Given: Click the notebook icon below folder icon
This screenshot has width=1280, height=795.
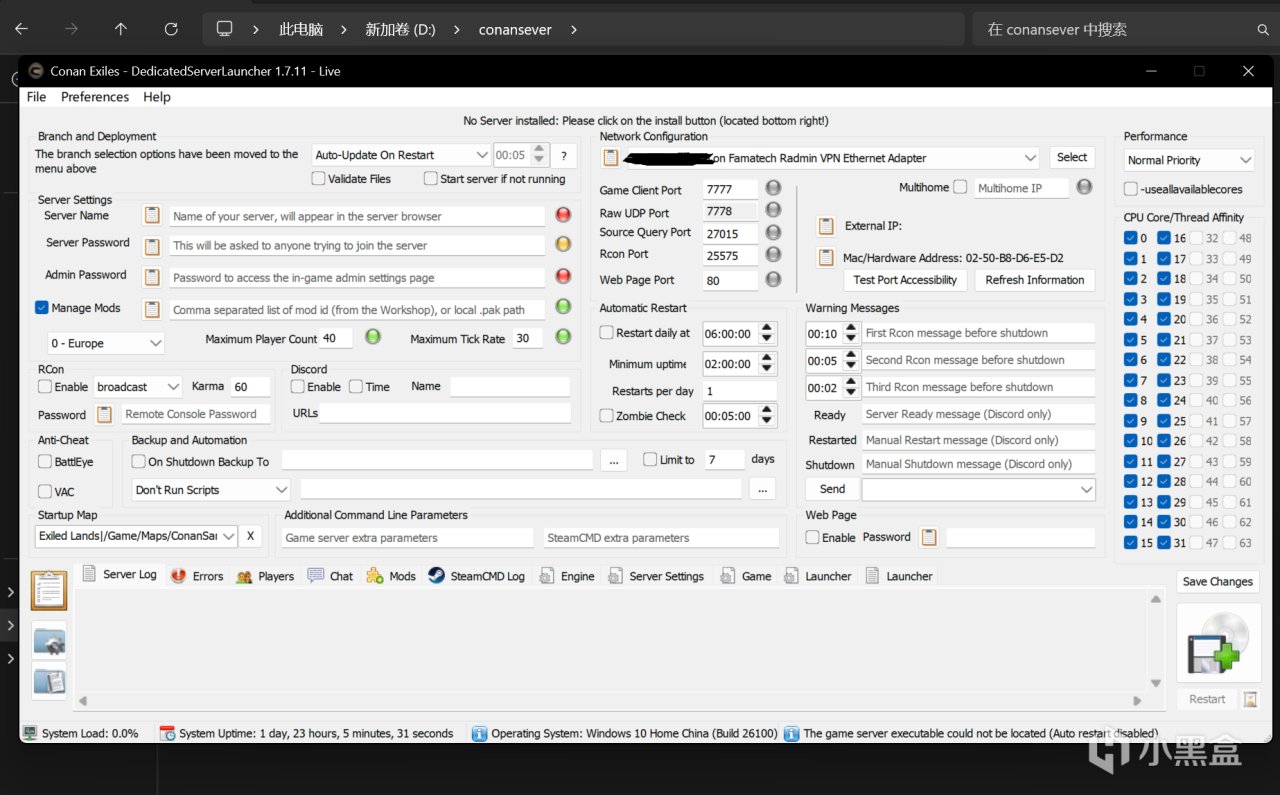Looking at the screenshot, I should (49, 681).
